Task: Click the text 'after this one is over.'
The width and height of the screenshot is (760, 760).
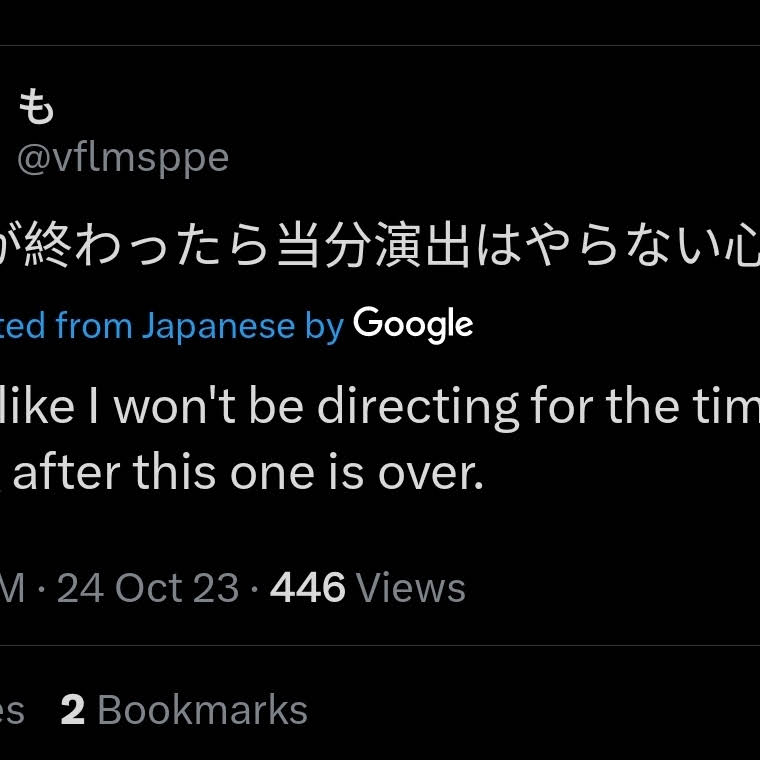Action: pos(248,473)
